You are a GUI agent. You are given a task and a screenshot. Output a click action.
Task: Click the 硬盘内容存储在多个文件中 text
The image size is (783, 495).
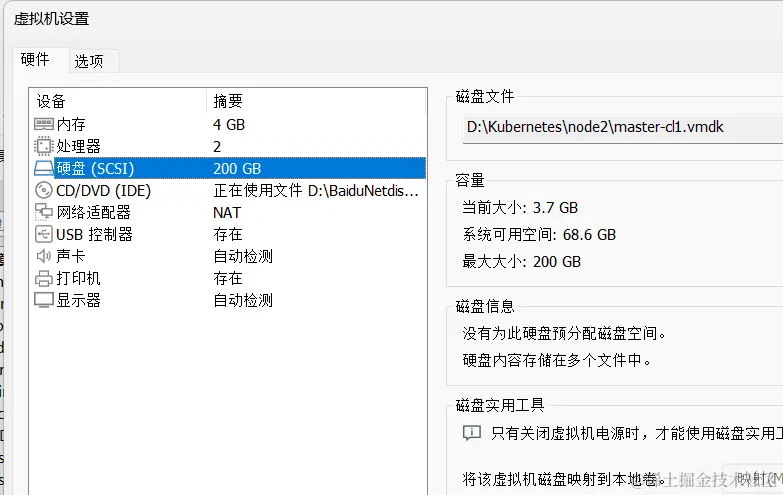point(557,360)
